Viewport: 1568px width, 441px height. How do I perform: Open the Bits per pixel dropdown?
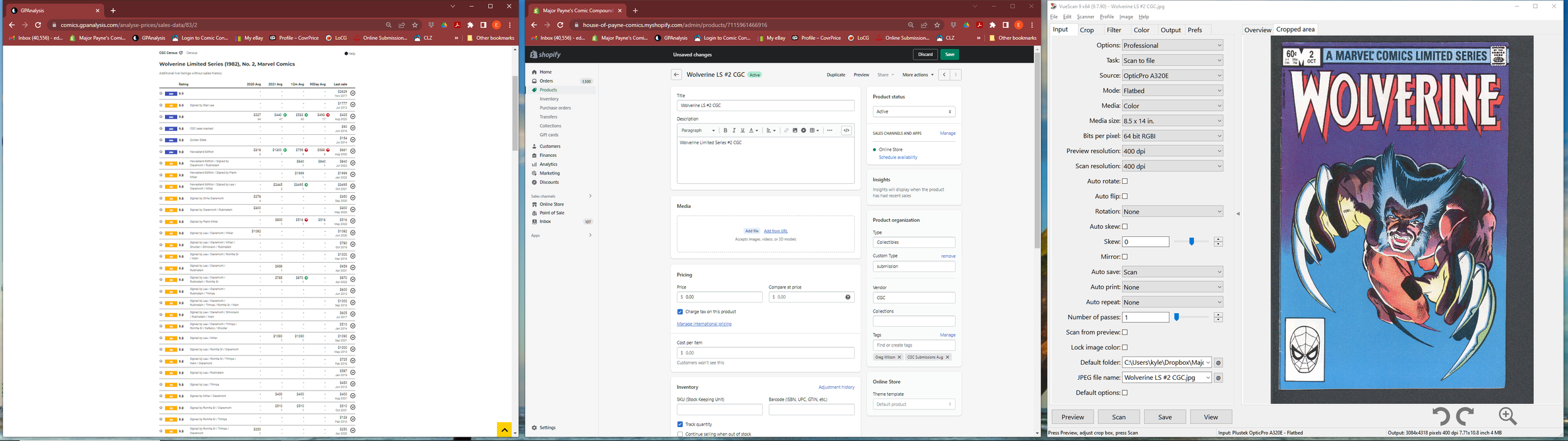click(1172, 136)
